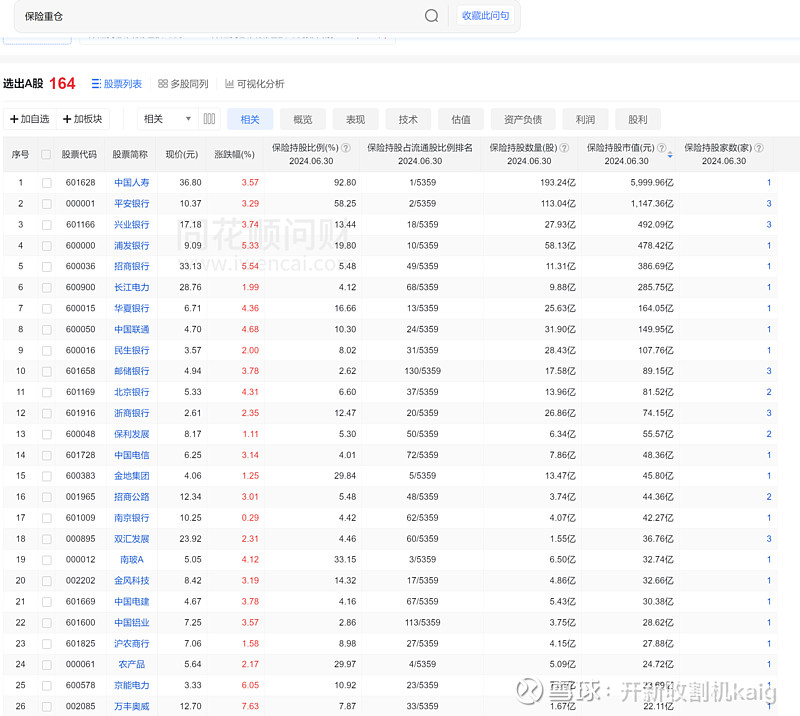Select the 兴业银行 row checkbox
The image size is (800, 716).
pos(46,225)
